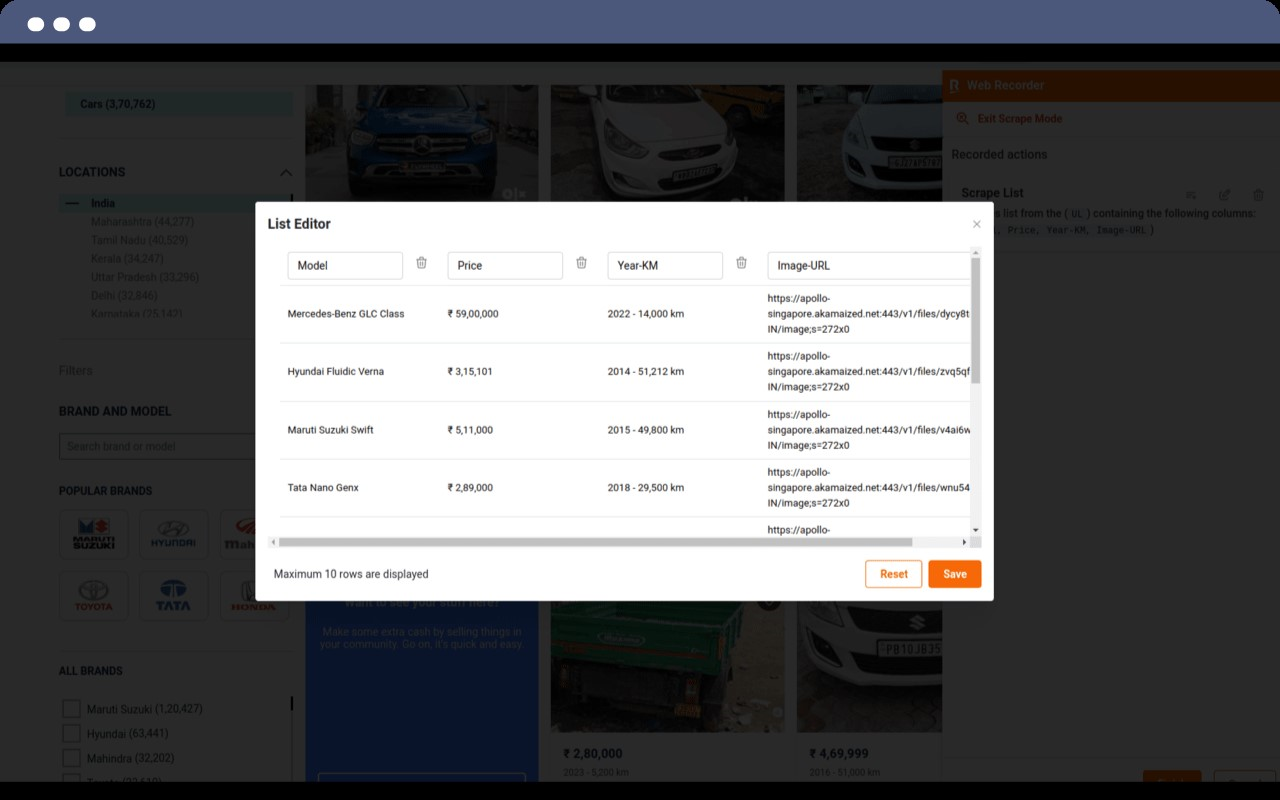Check the Maruti Suzuki brand checkbox
The width and height of the screenshot is (1280, 800).
coord(71,709)
